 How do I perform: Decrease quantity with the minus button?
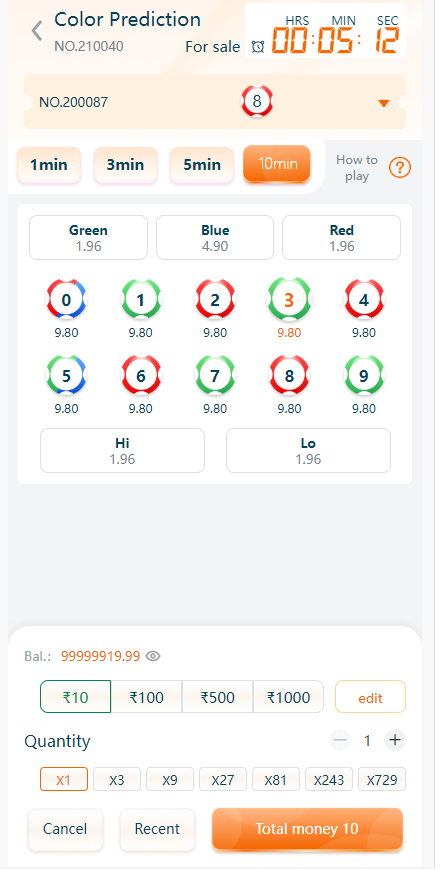tap(340, 740)
